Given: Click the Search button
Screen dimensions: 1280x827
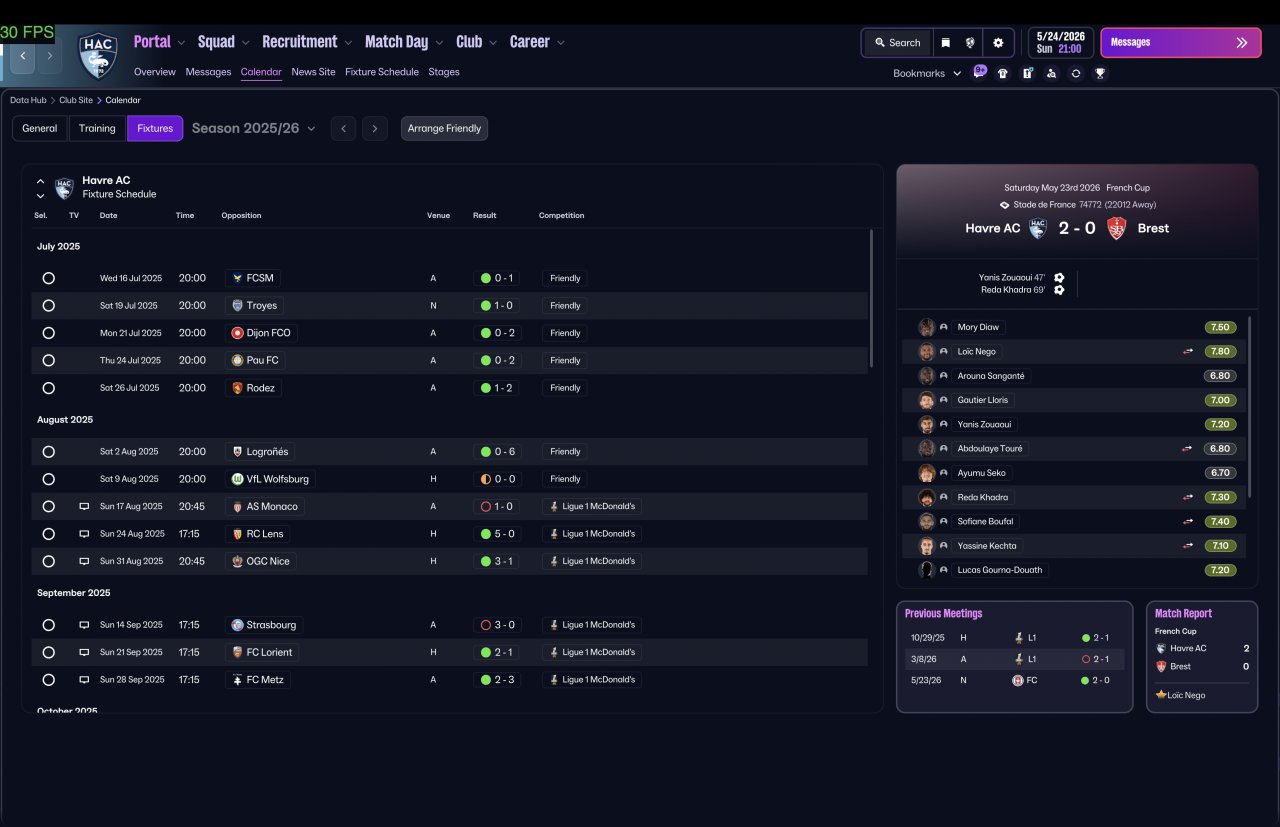Looking at the screenshot, I should (x=897, y=43).
